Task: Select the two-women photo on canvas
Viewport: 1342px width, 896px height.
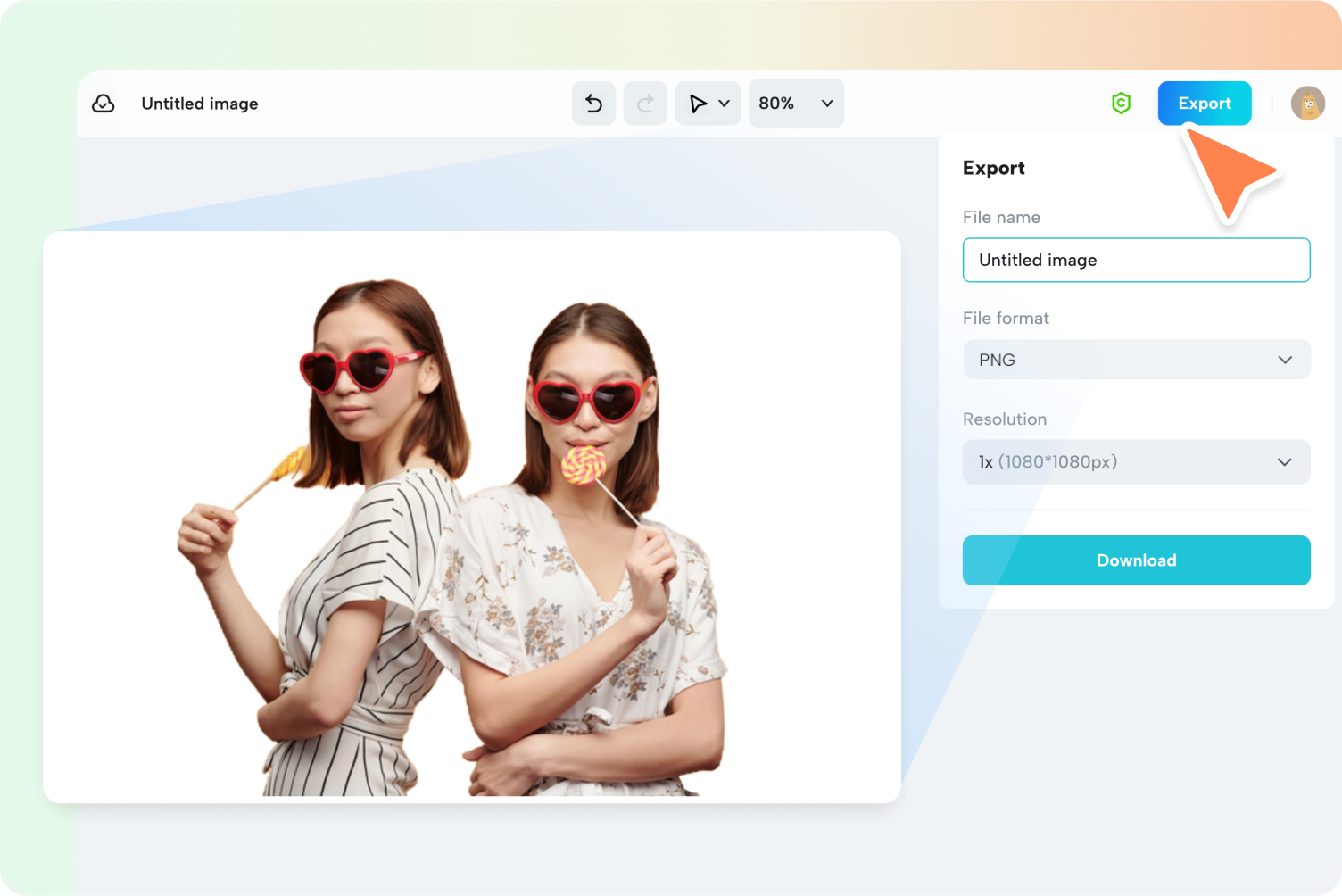Action: coord(452,537)
